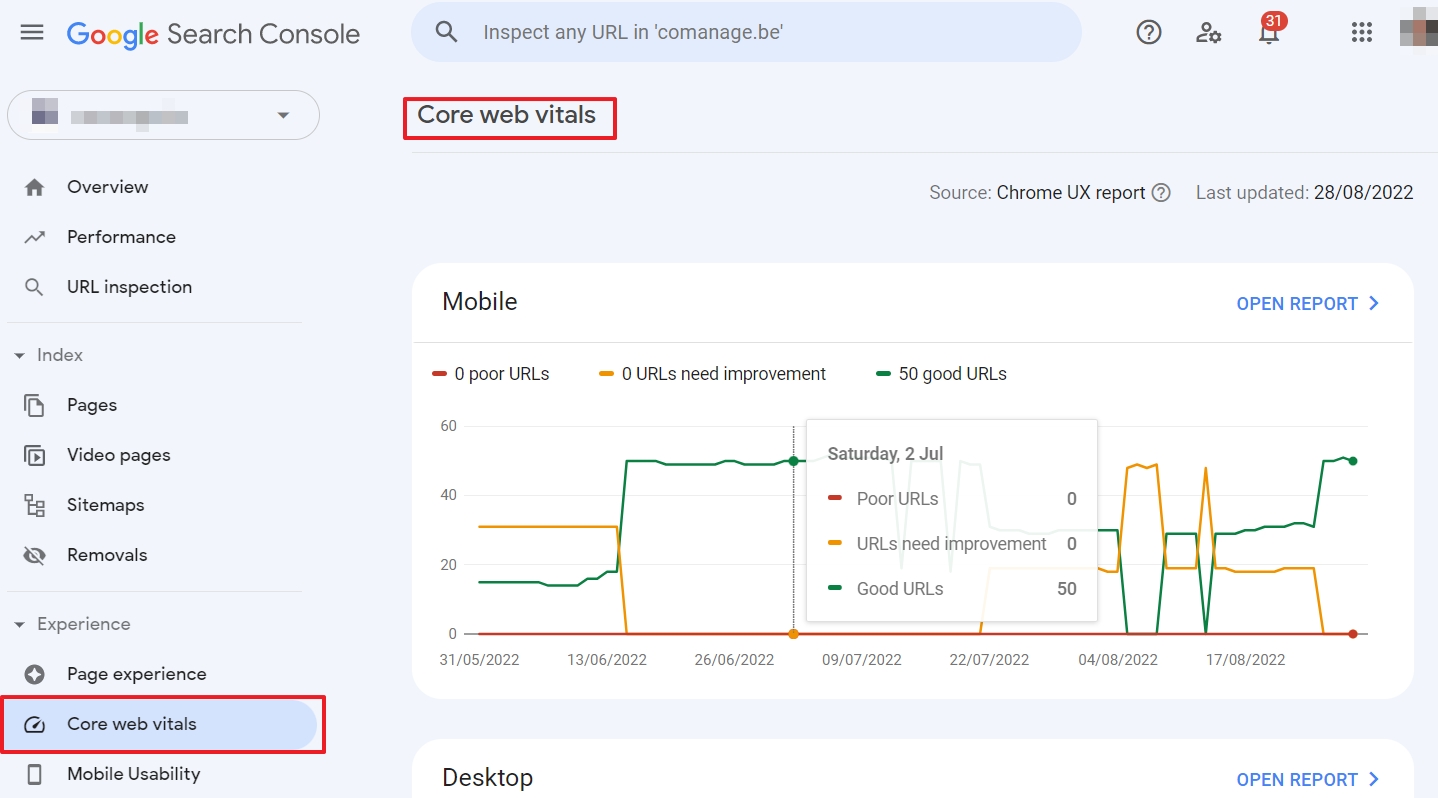This screenshot has width=1438, height=798.
Task: Click the Video pages icon
Action: (x=34, y=455)
